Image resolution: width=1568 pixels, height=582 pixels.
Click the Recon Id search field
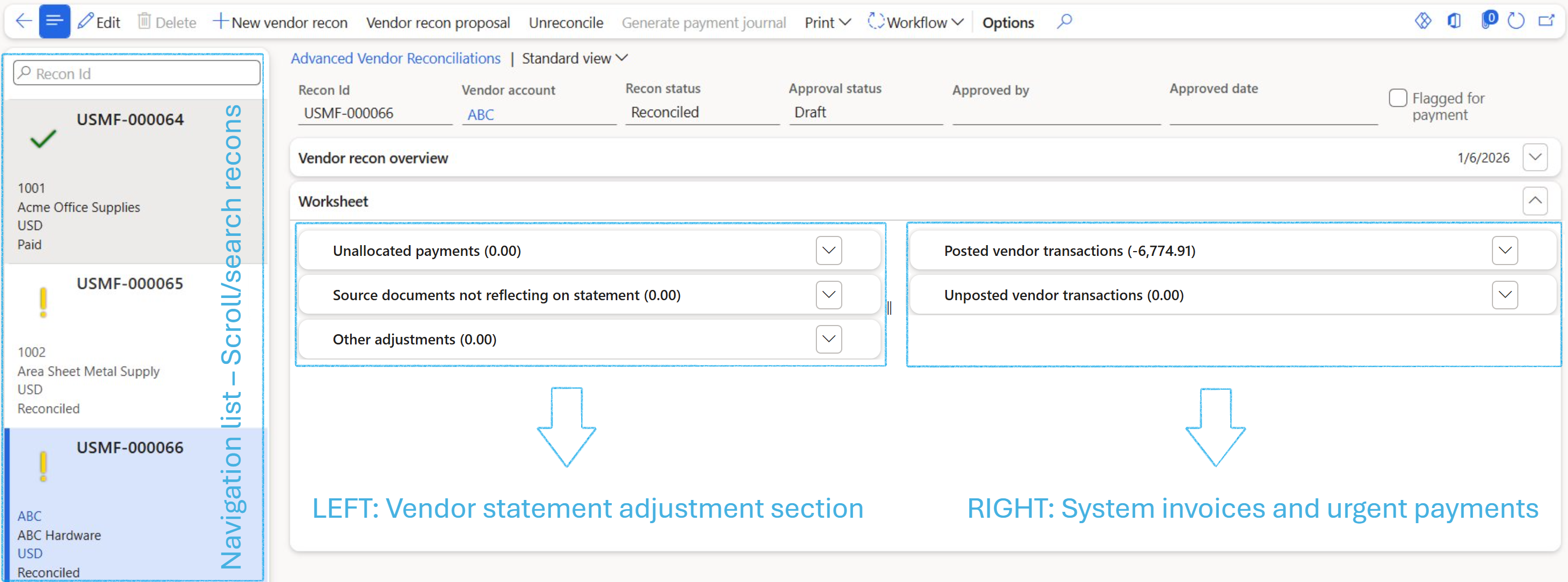[x=137, y=73]
